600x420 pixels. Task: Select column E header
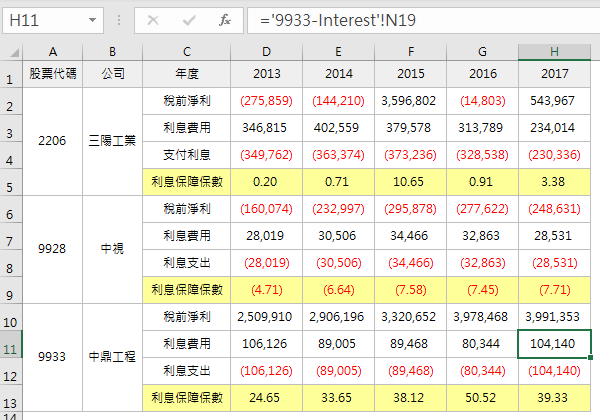tap(338, 52)
